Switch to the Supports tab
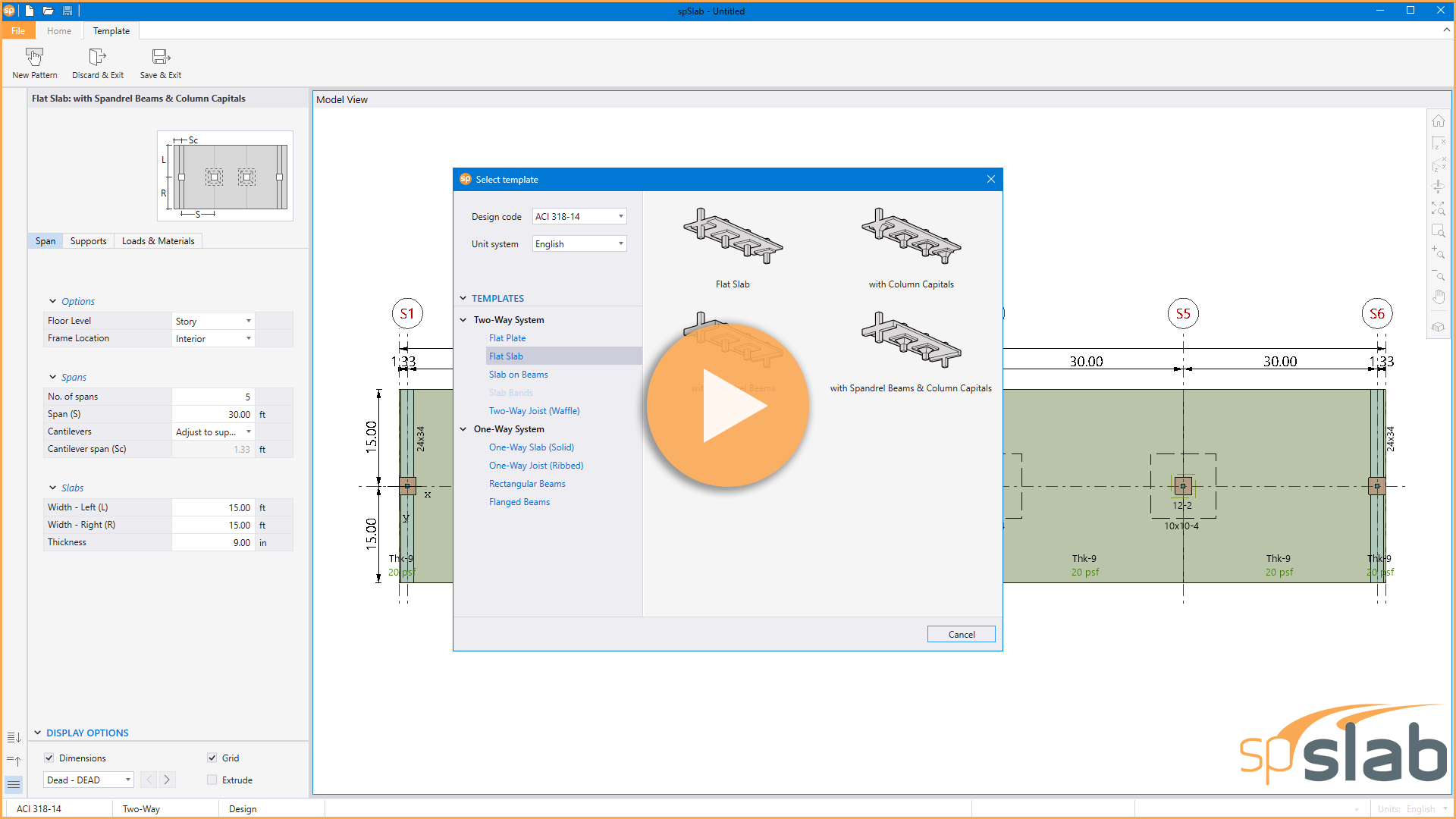Image resolution: width=1456 pixels, height=819 pixels. [88, 240]
